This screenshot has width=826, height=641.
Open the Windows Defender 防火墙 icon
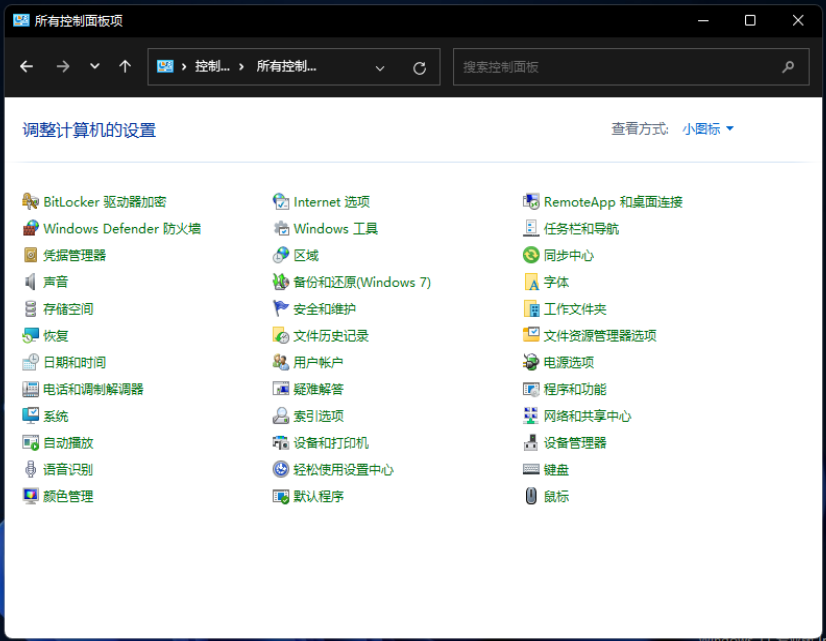click(x=31, y=229)
